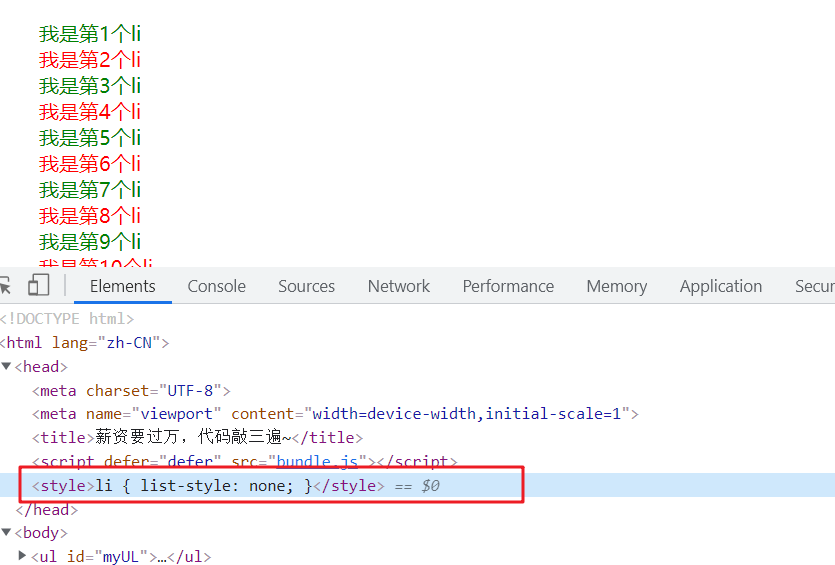Click the text 我是第3个li

[x=89, y=86]
